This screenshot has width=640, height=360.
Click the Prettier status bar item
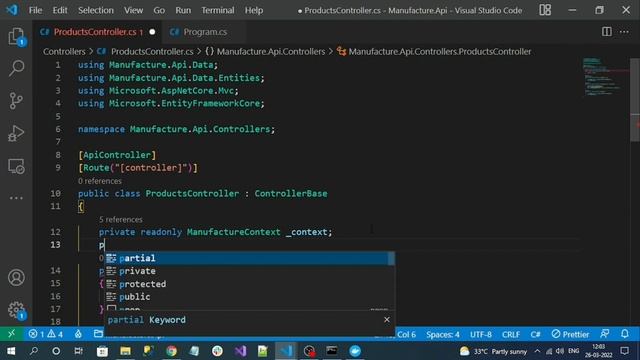[x=570, y=334]
